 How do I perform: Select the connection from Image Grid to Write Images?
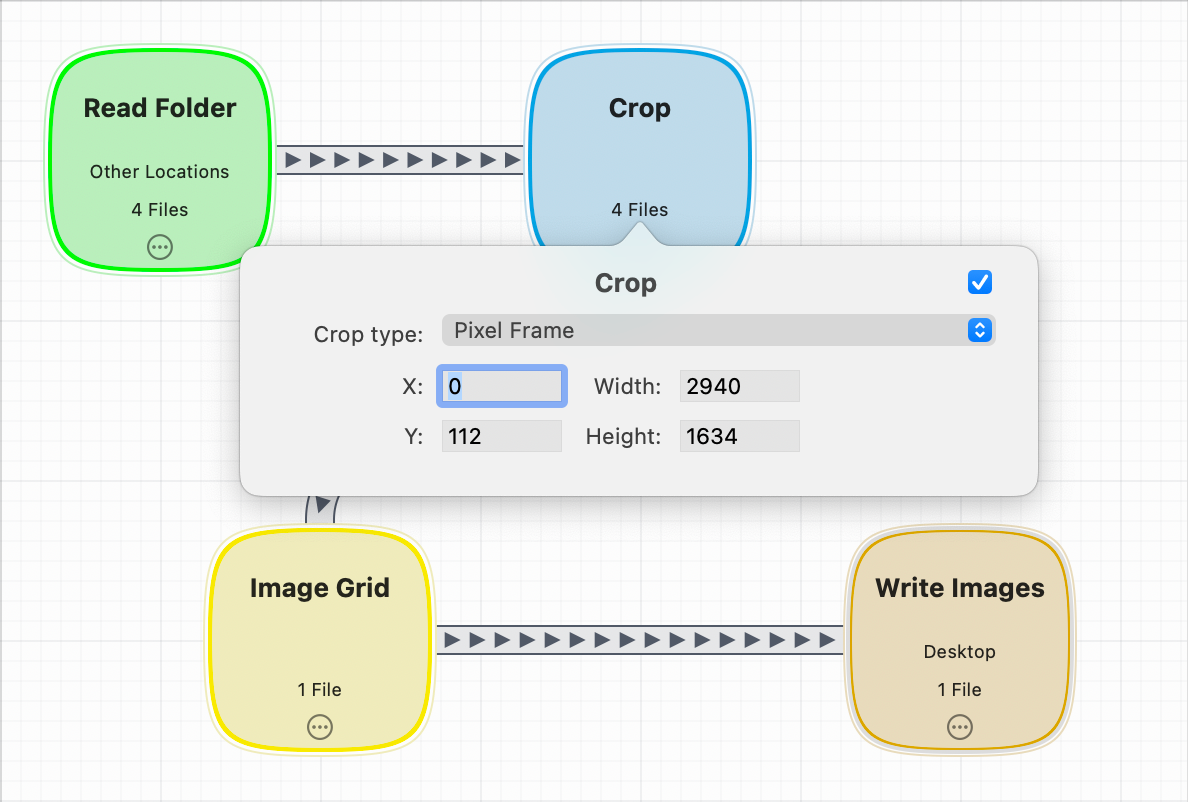pyautogui.click(x=639, y=640)
